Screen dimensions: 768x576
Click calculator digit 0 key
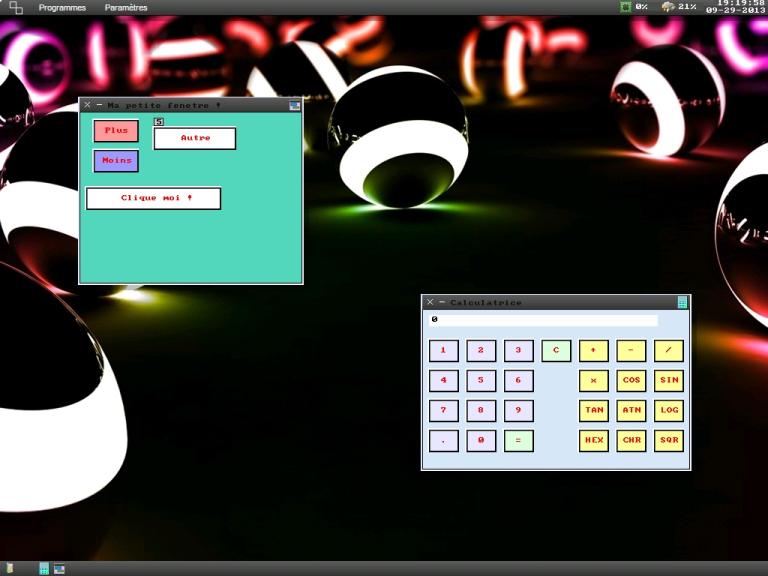(x=481, y=440)
